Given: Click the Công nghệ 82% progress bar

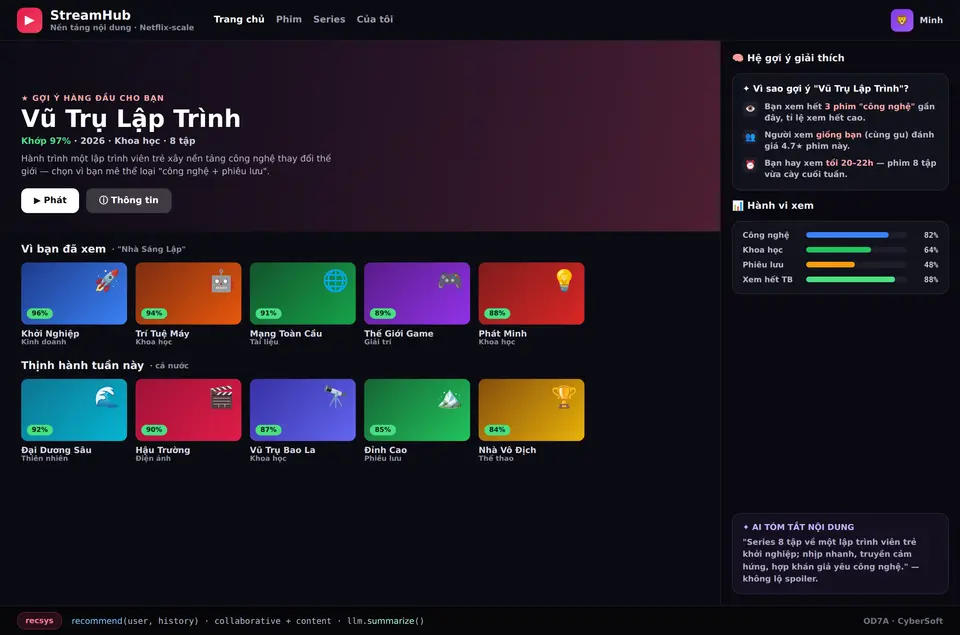Looking at the screenshot, I should tap(856, 235).
